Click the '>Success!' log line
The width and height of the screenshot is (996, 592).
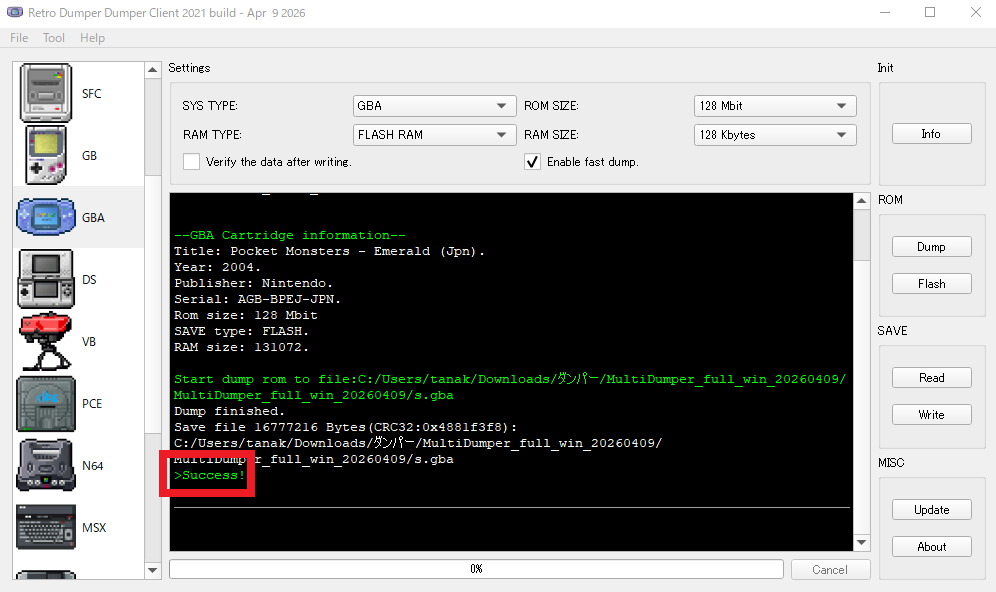tap(210, 475)
